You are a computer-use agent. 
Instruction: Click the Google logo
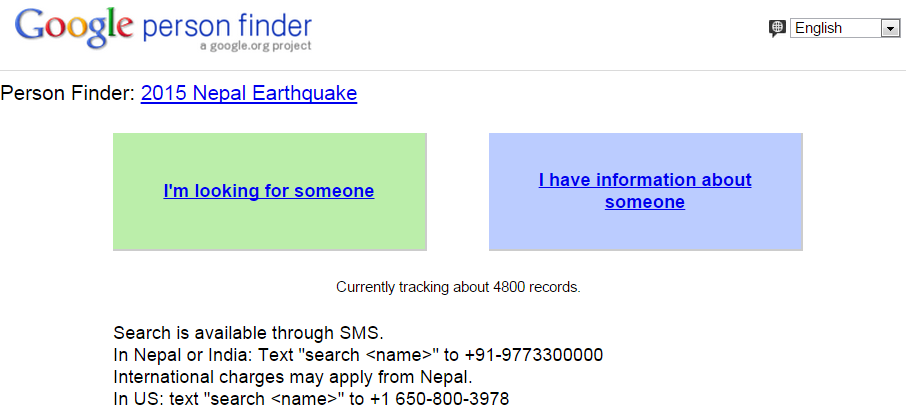(x=75, y=27)
